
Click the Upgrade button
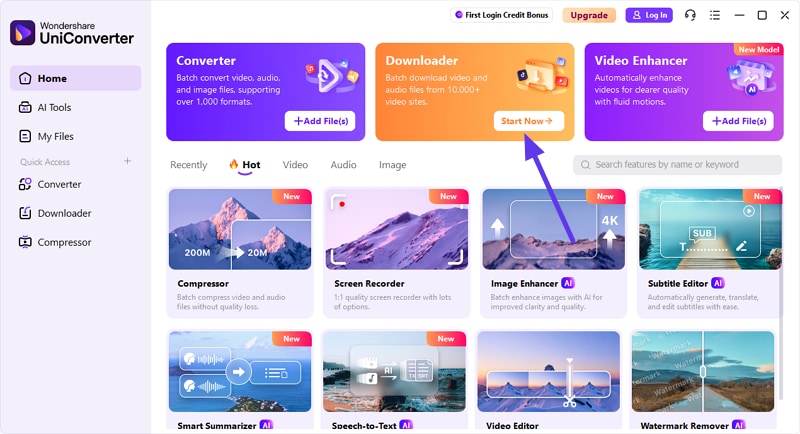click(589, 15)
